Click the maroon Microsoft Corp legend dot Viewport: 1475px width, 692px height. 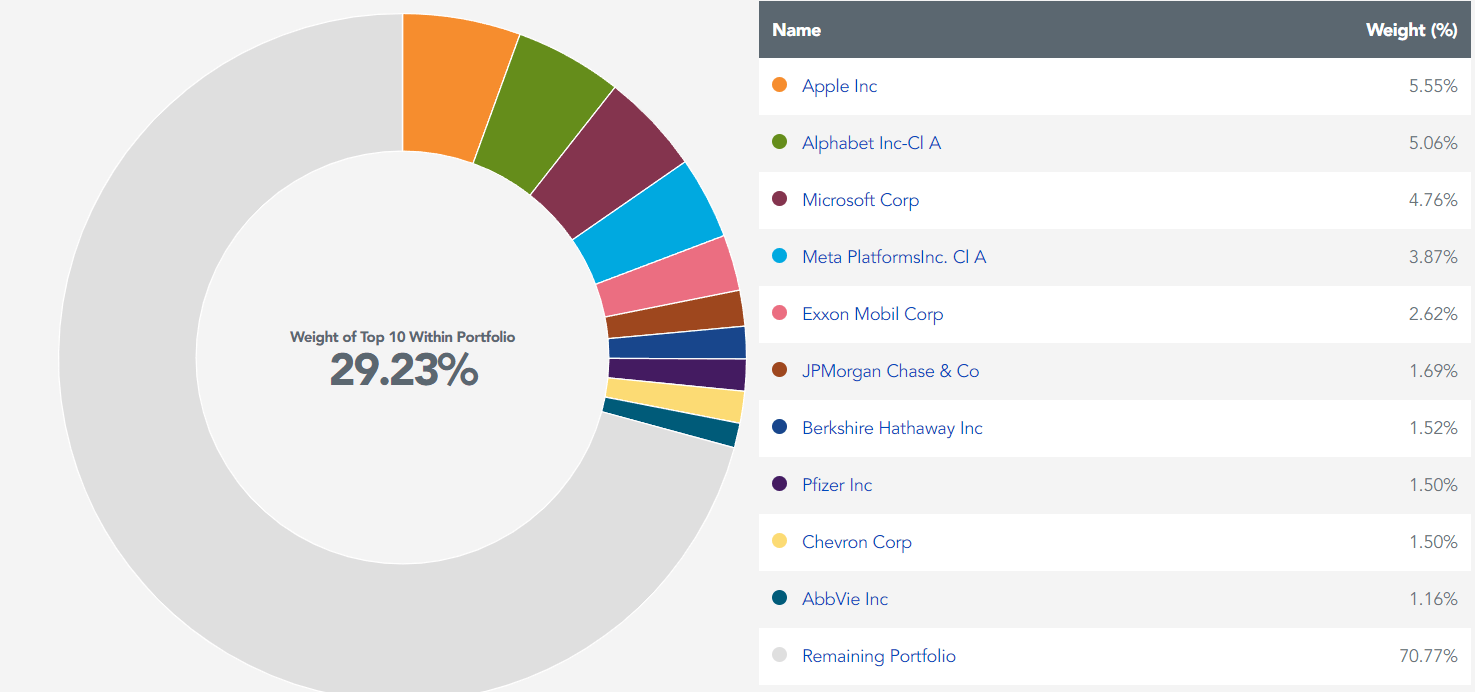click(x=780, y=200)
